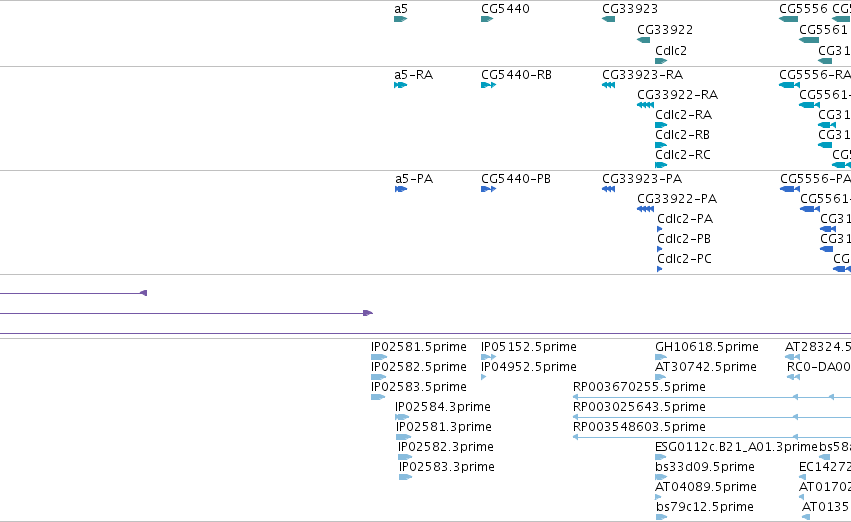Select the CG33922-PA protein label
Image resolution: width=851 pixels, height=522 pixels.
(x=677, y=199)
